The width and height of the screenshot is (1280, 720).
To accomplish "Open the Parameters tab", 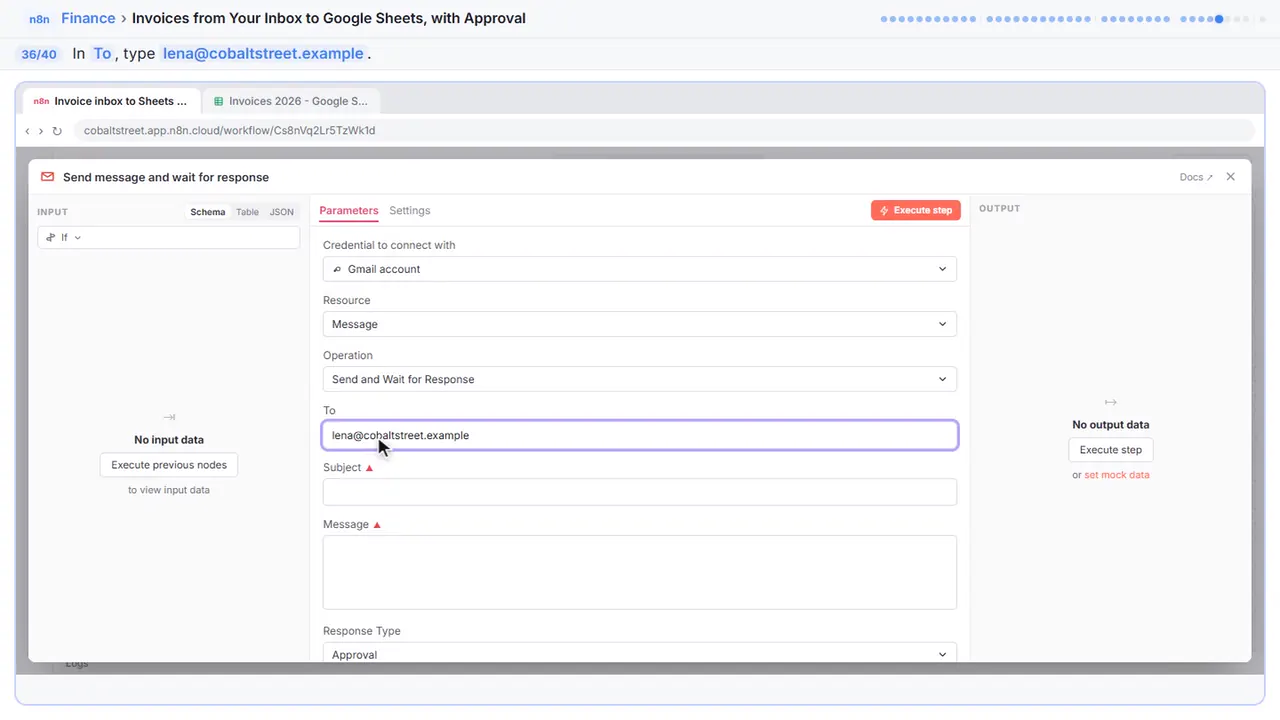I will [349, 211].
